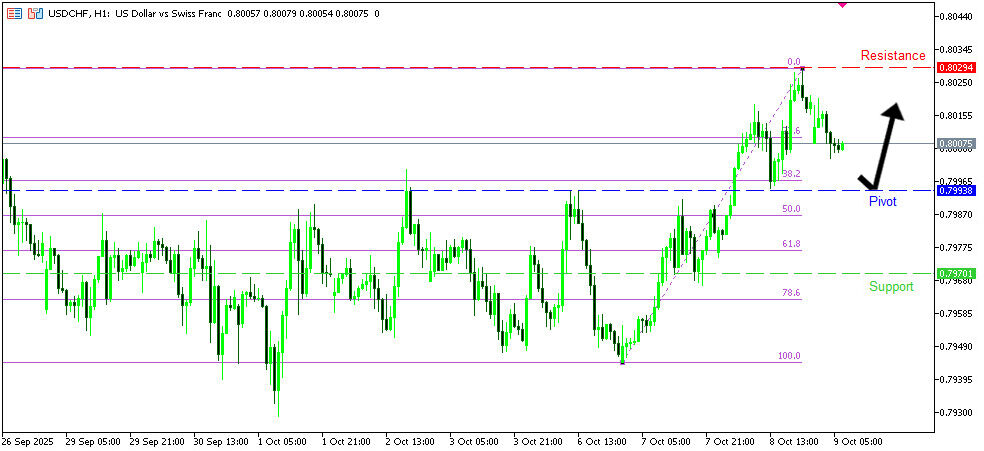
Task: Select the Resistance text label
Action: pos(893,55)
